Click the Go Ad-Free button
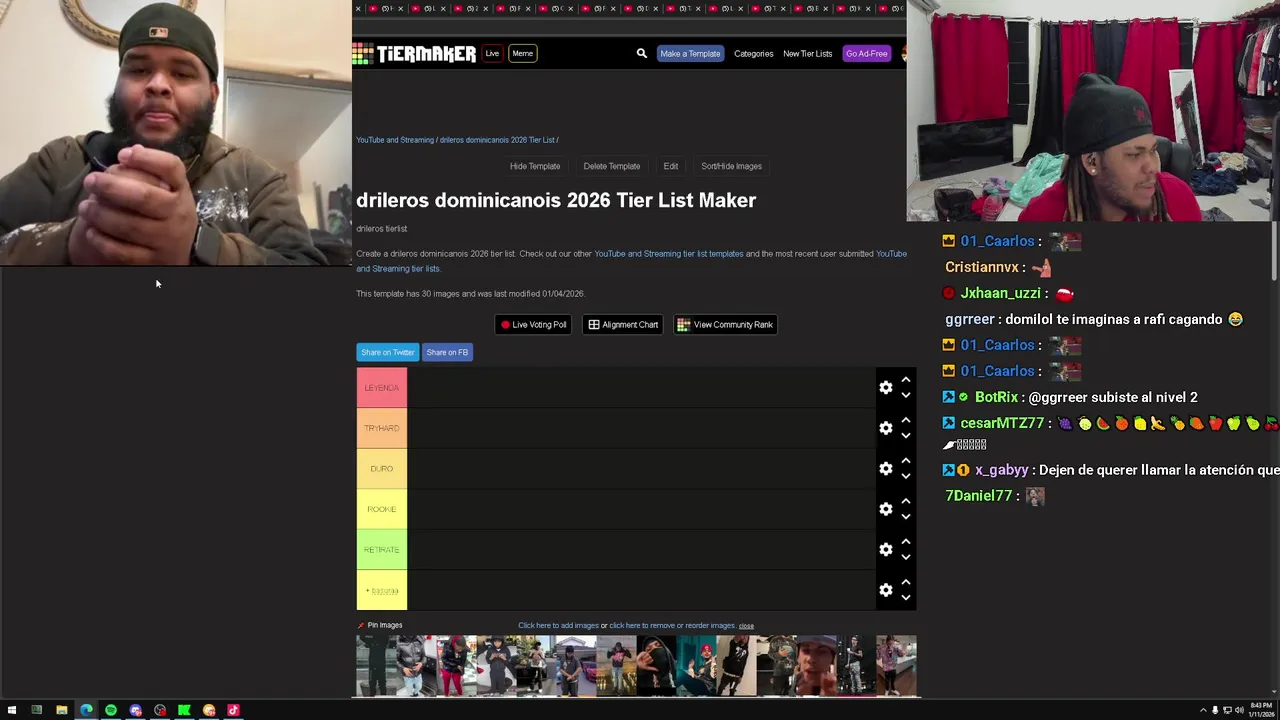Screen dimensions: 1280x720 [x=866, y=53]
